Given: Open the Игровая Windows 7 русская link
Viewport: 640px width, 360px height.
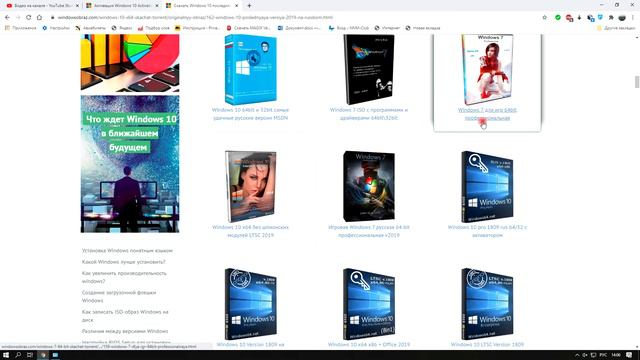Looking at the screenshot, I should pos(369,231).
